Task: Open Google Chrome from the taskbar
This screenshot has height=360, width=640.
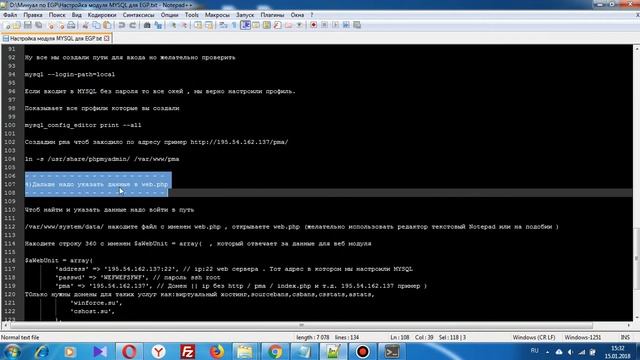Action: point(275,351)
